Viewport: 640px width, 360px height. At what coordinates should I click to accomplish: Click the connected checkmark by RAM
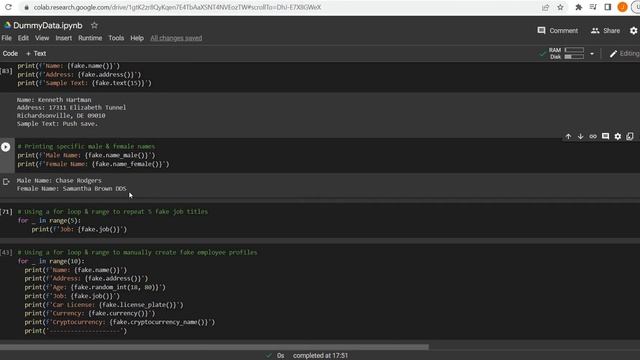(x=542, y=53)
